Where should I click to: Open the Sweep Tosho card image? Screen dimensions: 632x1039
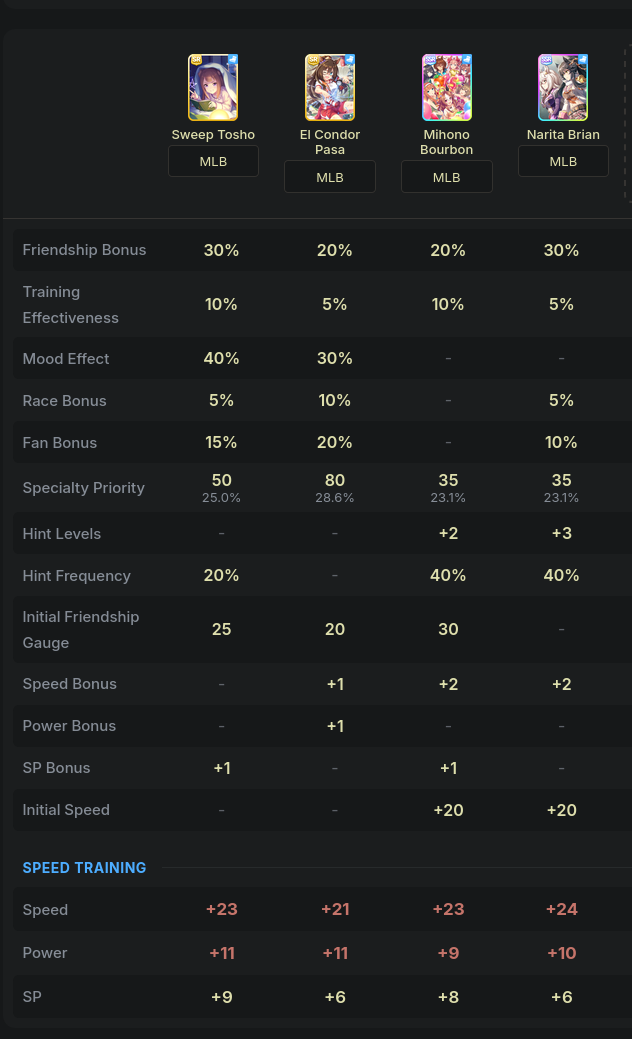click(x=213, y=87)
